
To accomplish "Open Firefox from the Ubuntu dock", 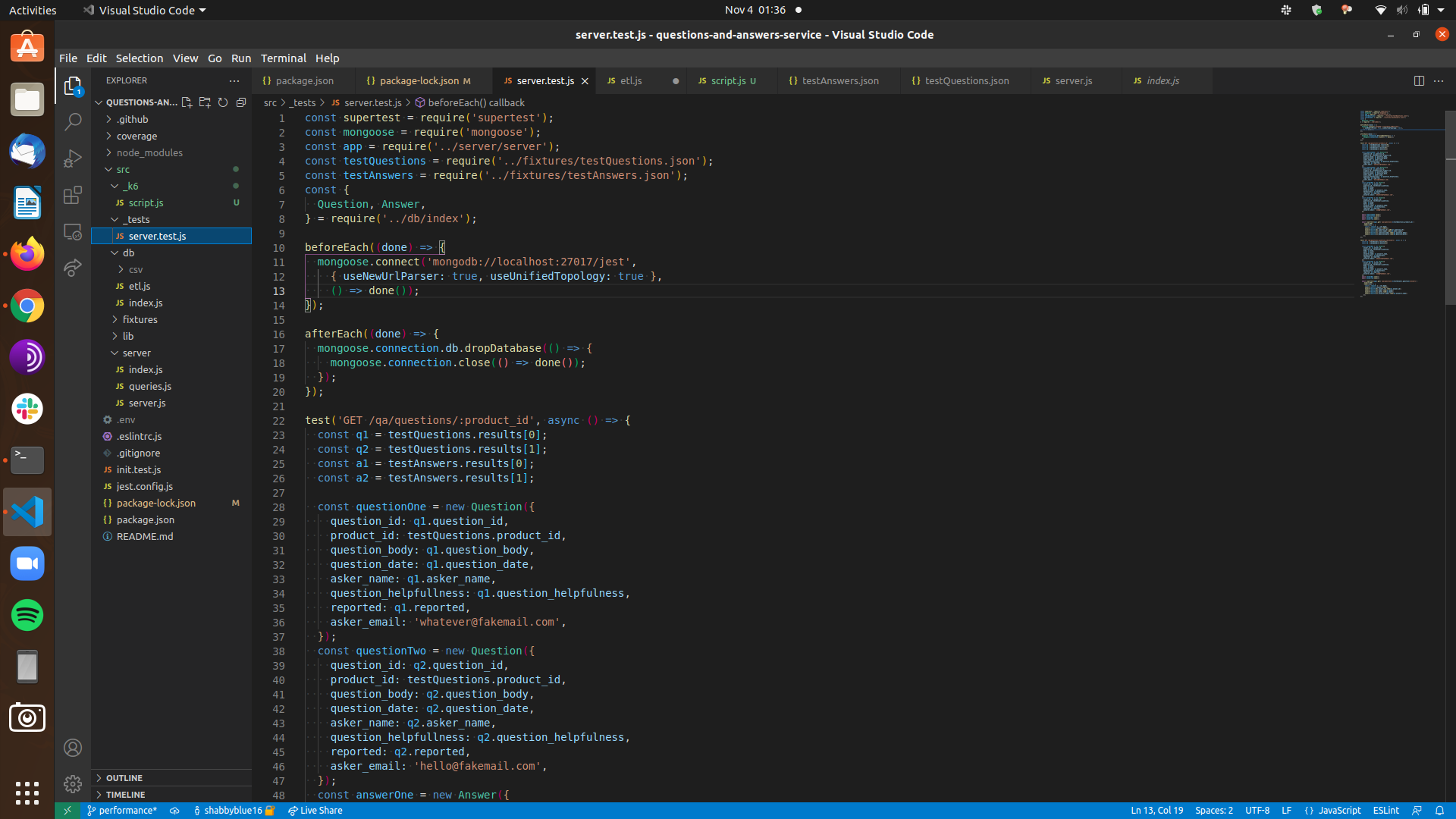I will 27,254.
